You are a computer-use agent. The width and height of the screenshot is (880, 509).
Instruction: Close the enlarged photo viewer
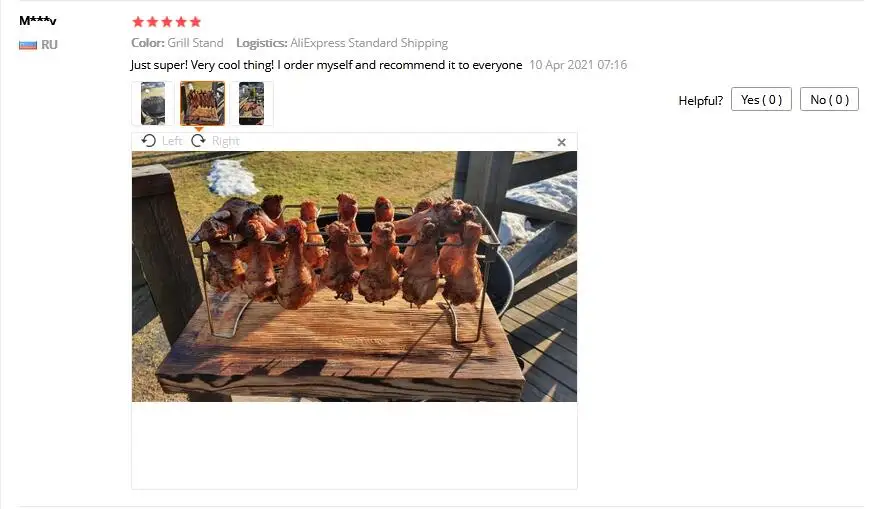(561, 143)
